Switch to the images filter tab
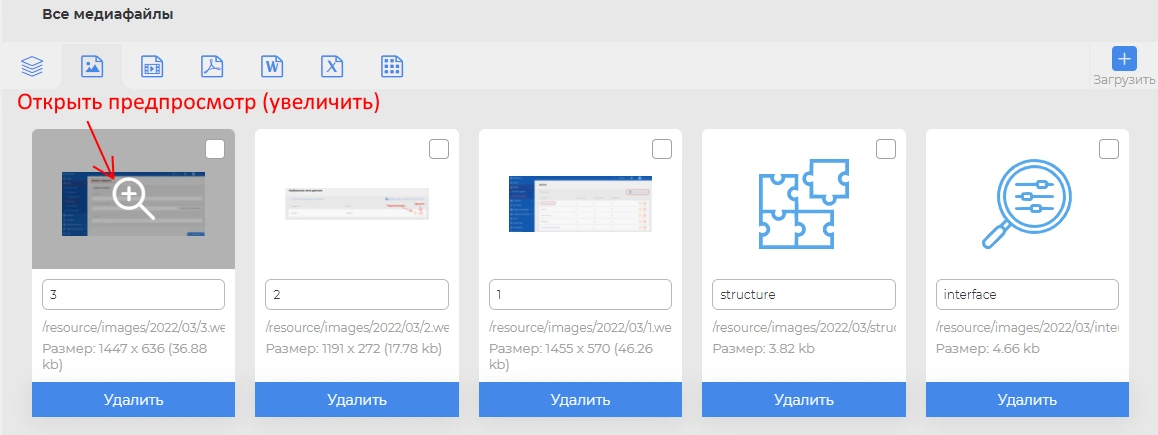1158x435 pixels. pyautogui.click(x=92, y=67)
